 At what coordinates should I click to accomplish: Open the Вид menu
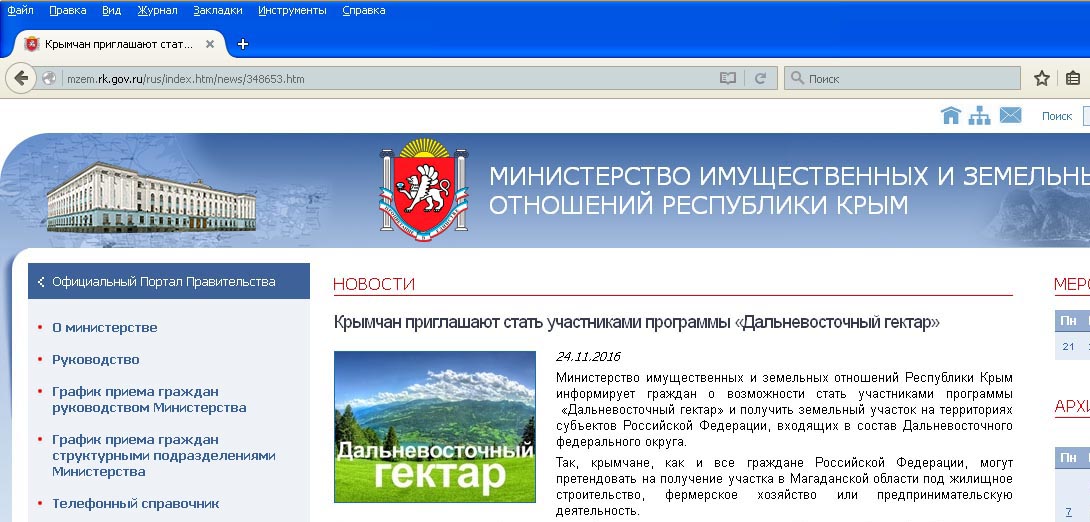pyautogui.click(x=111, y=10)
